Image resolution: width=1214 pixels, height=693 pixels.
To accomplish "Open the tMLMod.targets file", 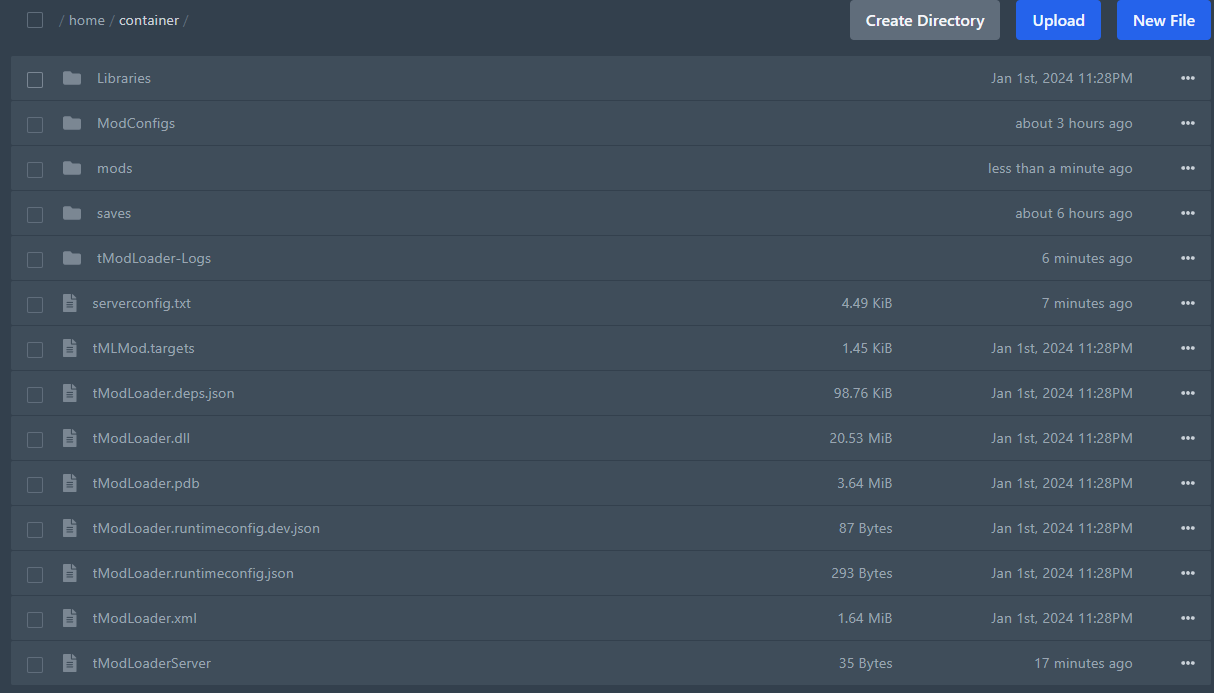I will (144, 348).
